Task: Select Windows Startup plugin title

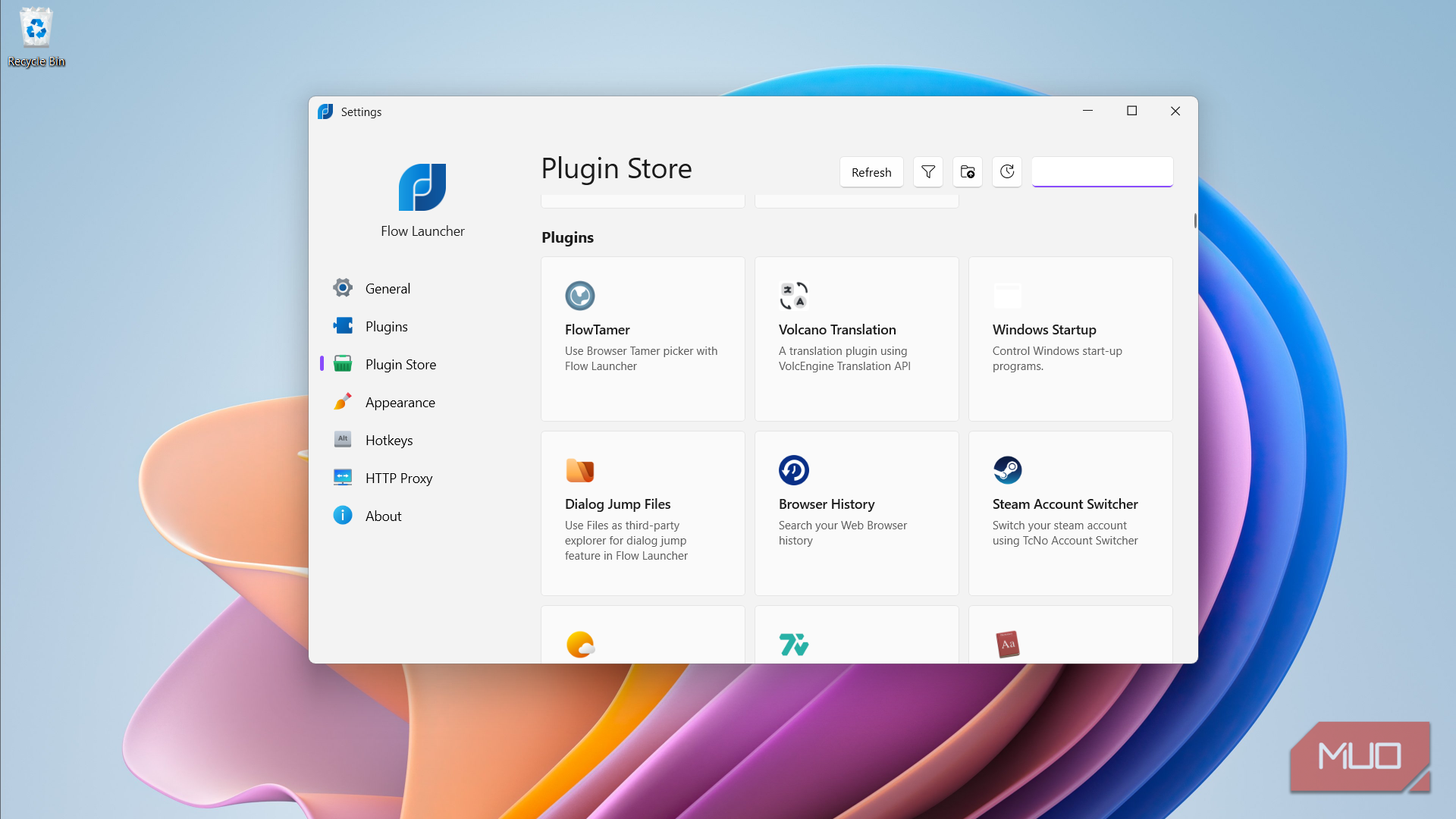Action: coord(1044,330)
